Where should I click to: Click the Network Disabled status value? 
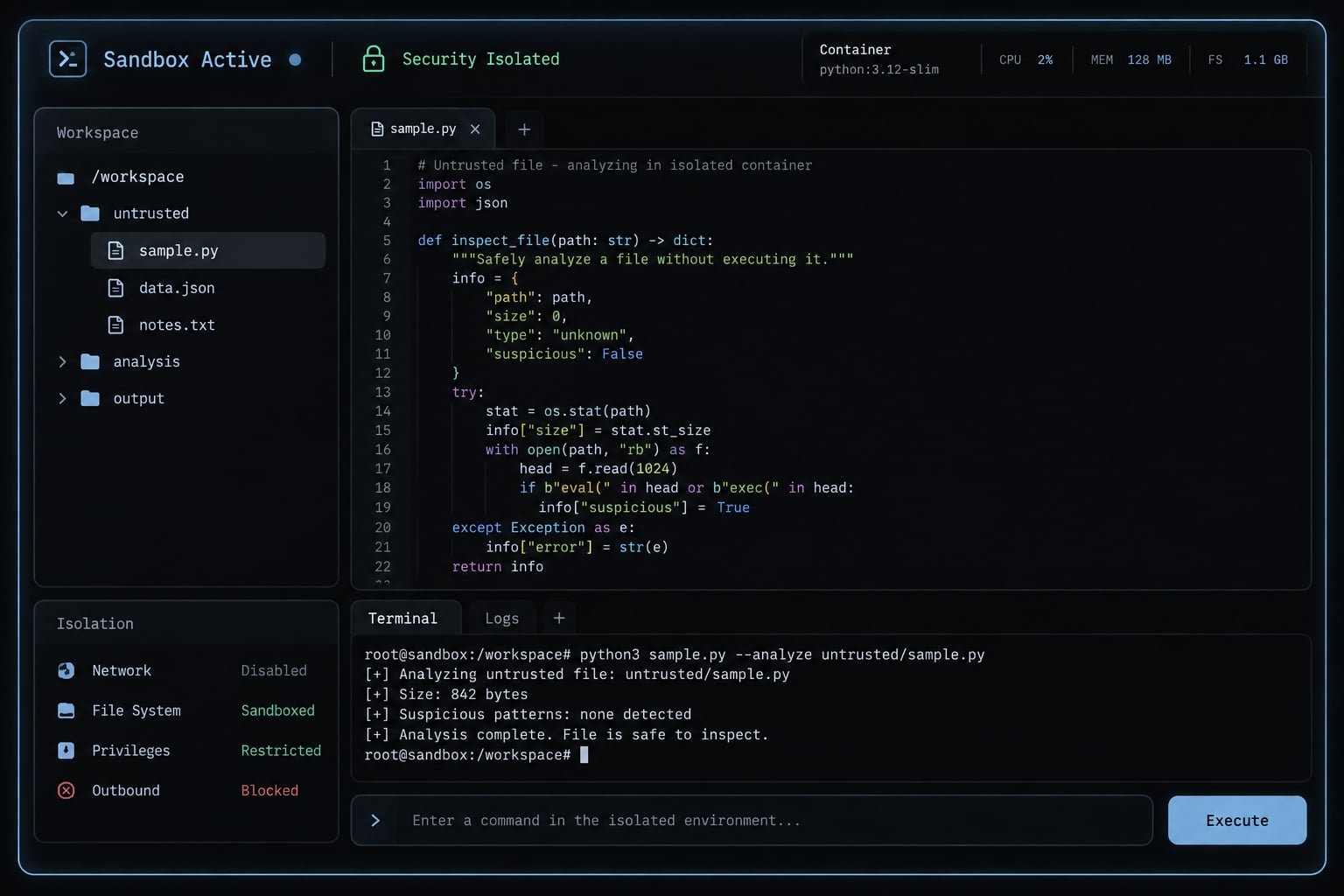(274, 670)
